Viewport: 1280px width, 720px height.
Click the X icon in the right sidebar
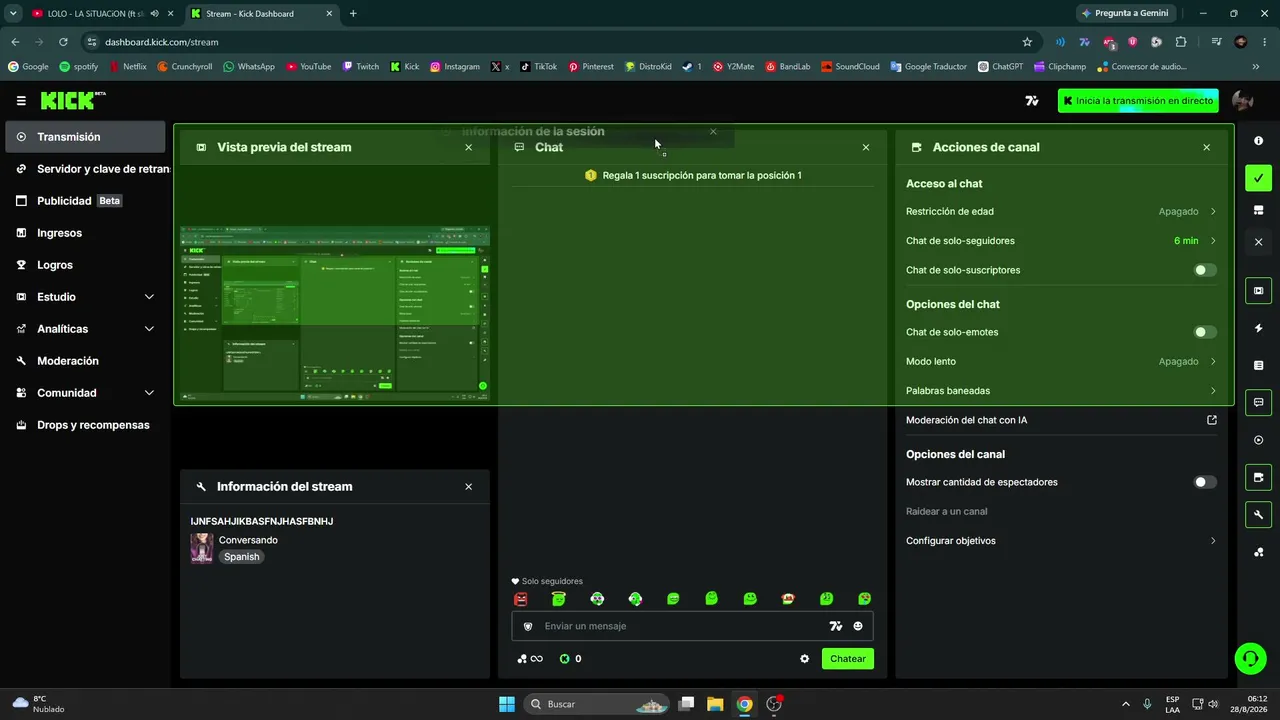click(1259, 242)
